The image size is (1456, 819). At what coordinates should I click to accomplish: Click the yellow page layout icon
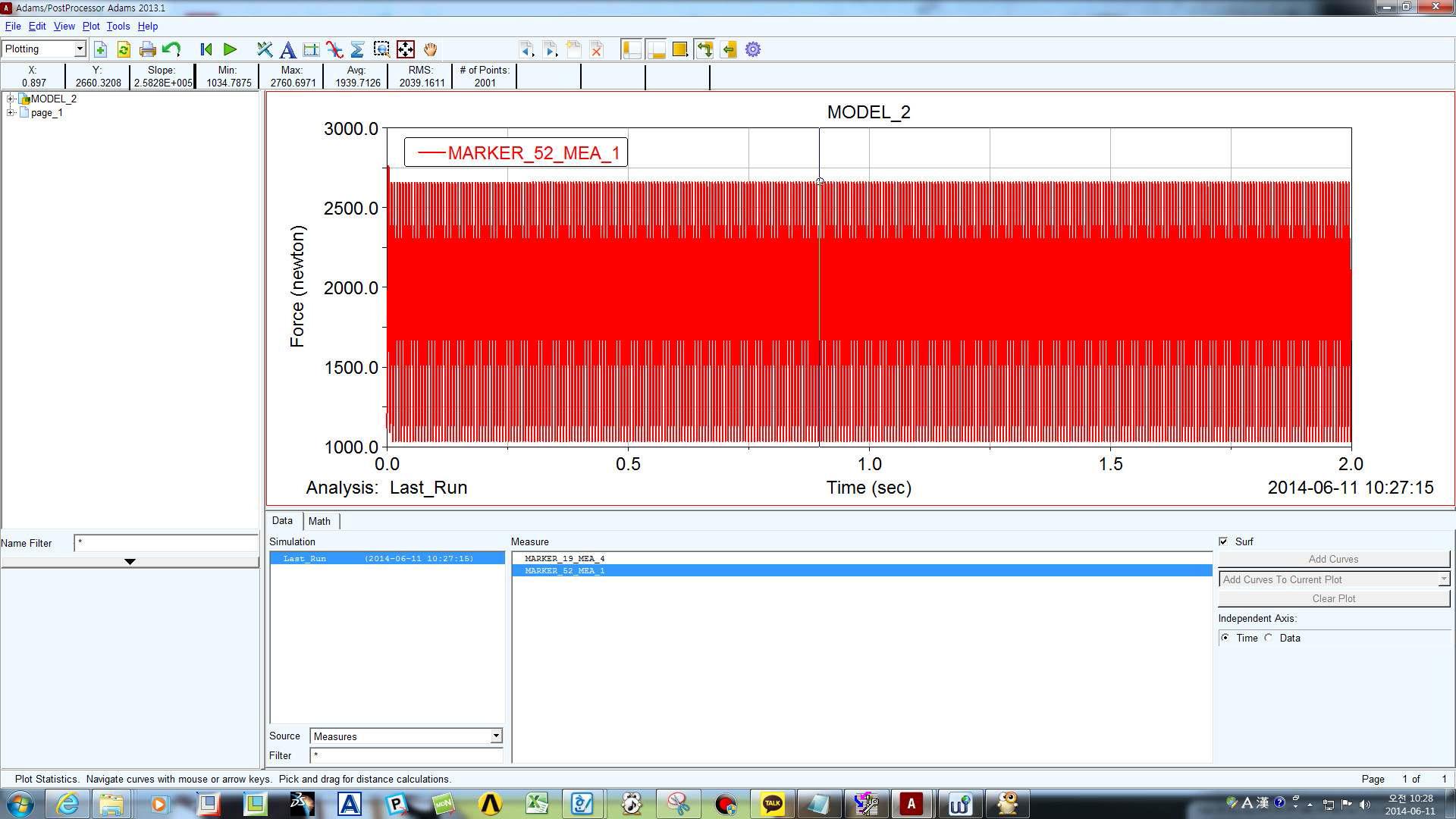coord(680,50)
